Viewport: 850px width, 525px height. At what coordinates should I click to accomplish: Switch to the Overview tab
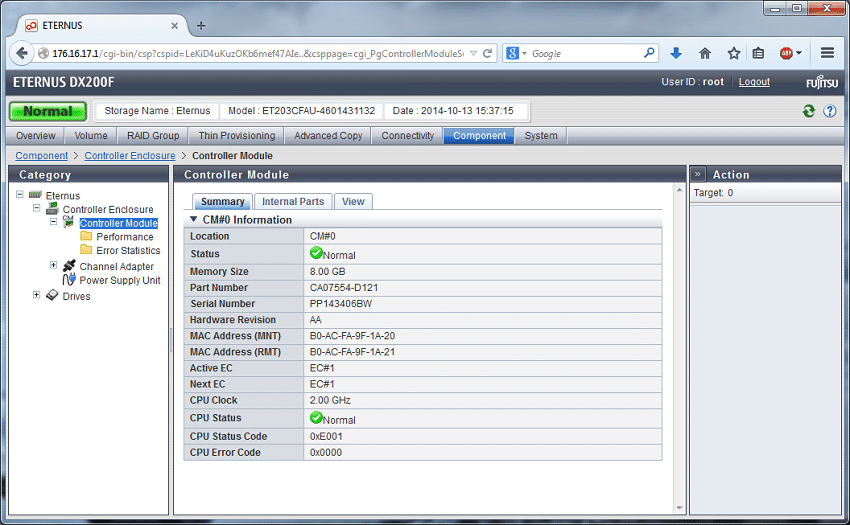coord(36,136)
